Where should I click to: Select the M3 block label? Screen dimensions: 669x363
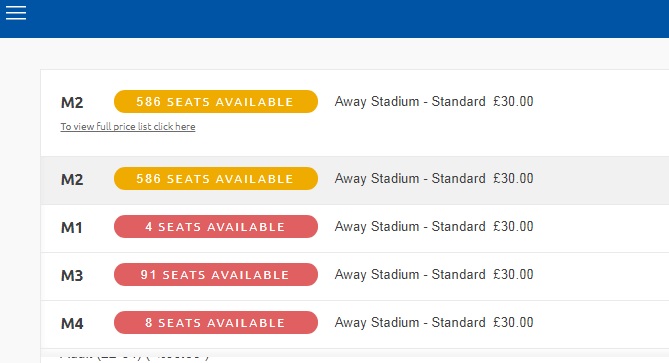pyautogui.click(x=72, y=276)
